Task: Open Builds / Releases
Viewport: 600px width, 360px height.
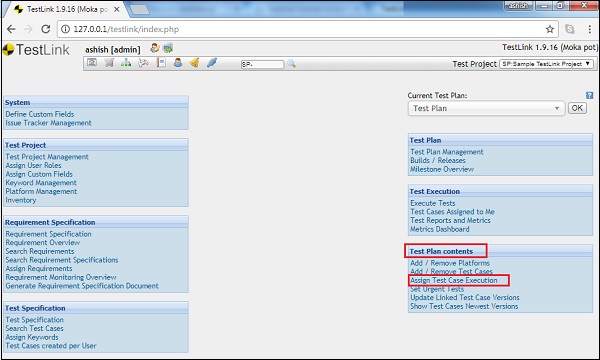Action: pos(438,160)
